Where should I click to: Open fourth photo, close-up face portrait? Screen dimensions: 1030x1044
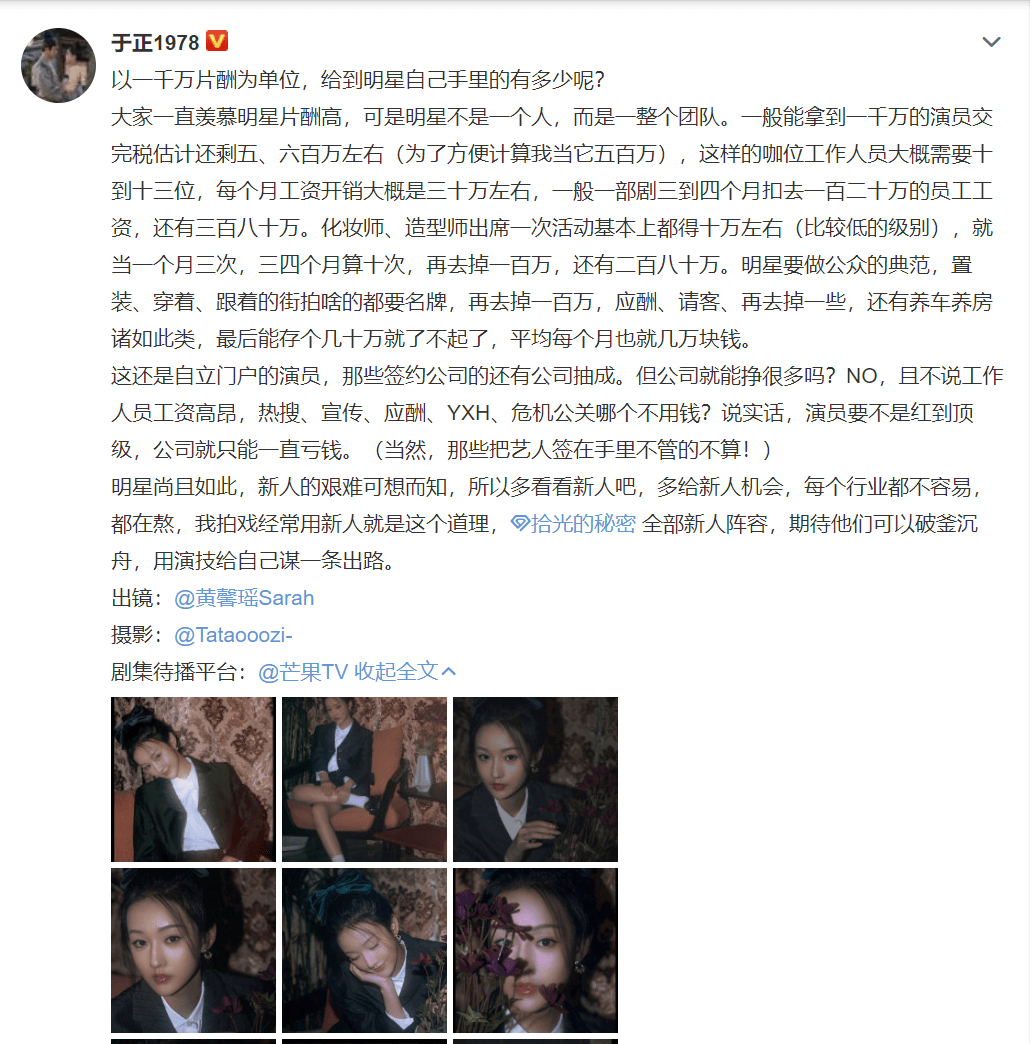[193, 950]
